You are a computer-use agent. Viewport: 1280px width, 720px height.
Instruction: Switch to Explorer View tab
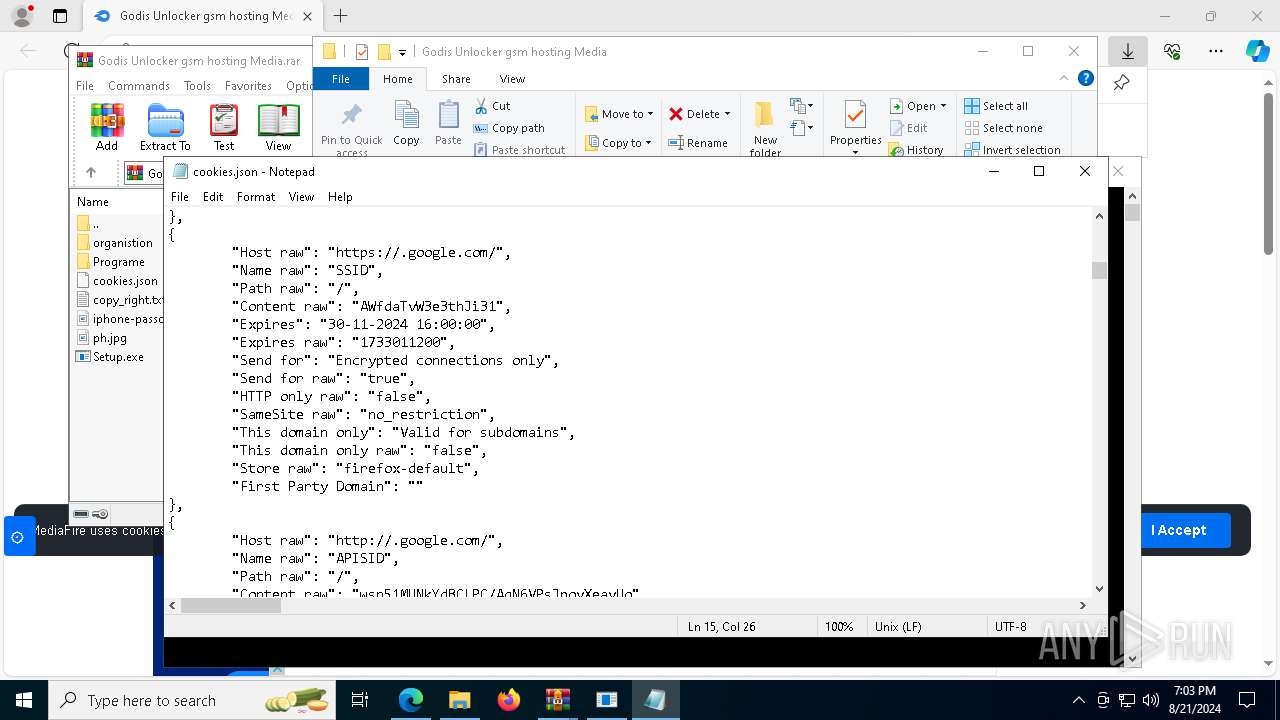coord(512,79)
